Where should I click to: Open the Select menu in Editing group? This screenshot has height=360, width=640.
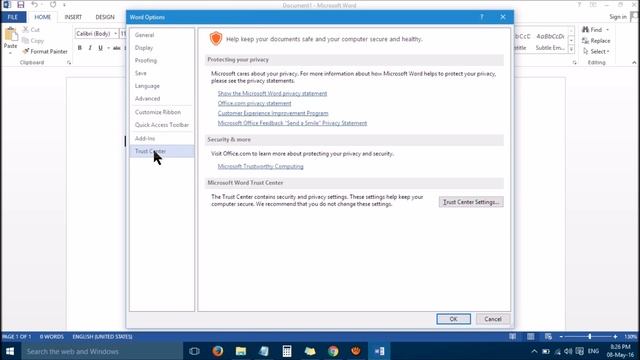[x=596, y=51]
